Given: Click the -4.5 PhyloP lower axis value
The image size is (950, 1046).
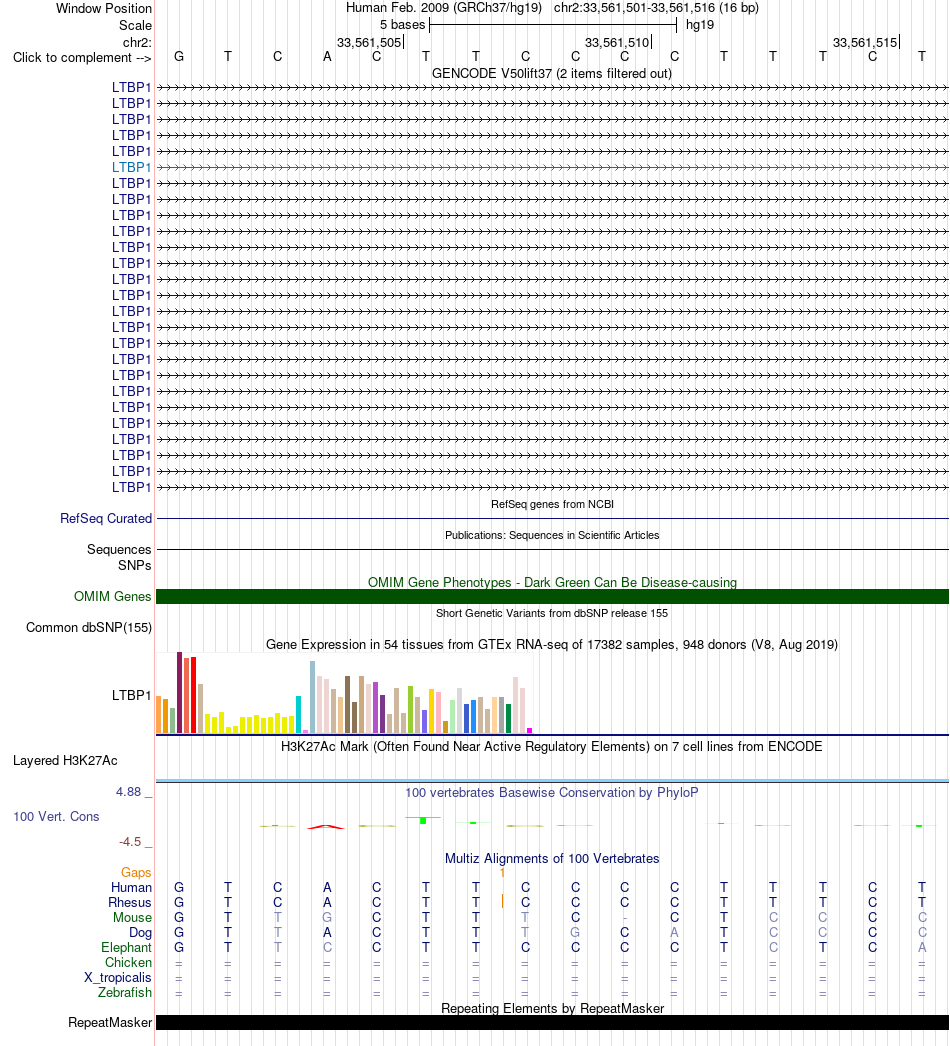Looking at the screenshot, I should tap(130, 842).
